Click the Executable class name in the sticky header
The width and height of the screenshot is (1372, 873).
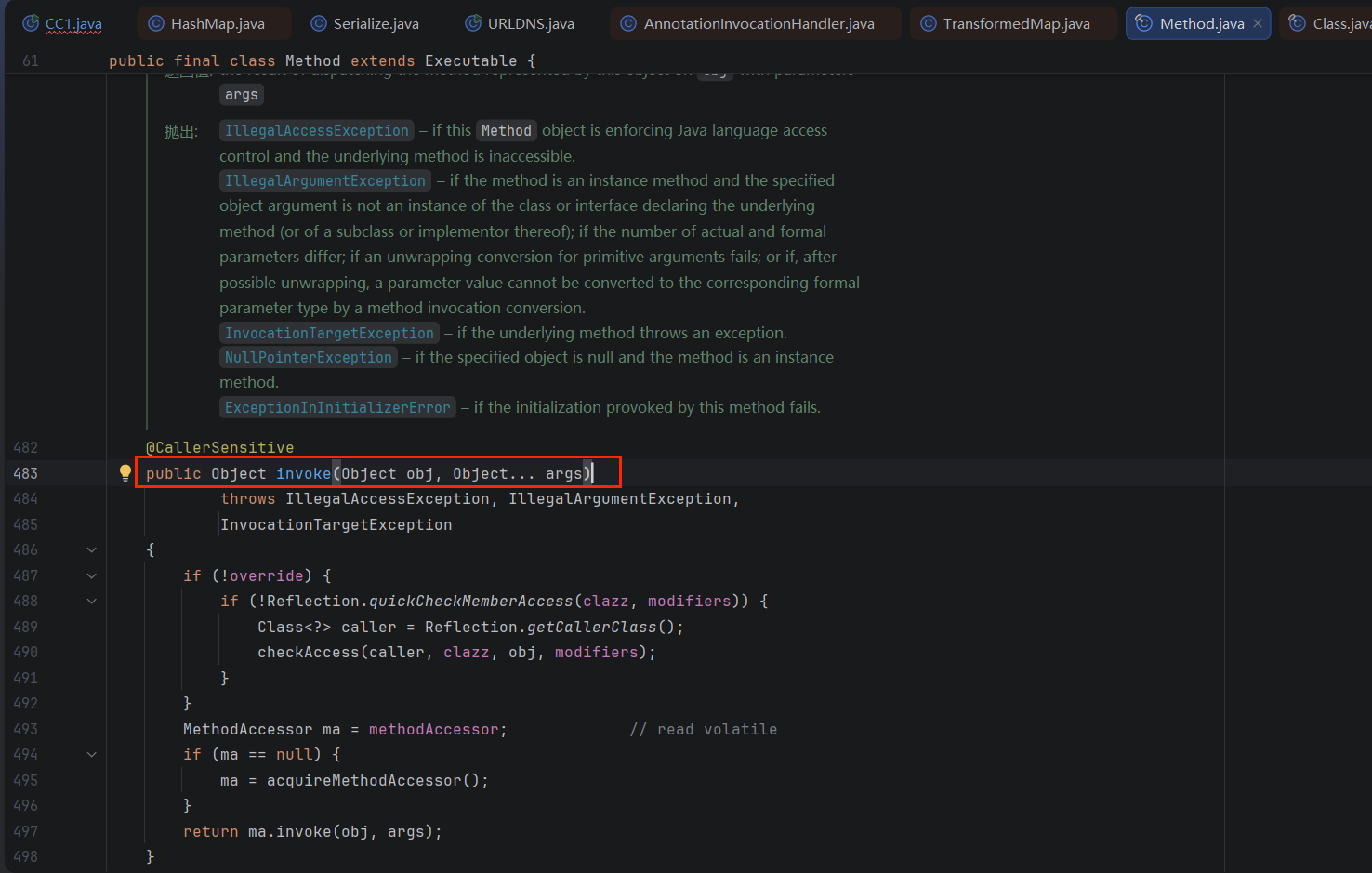coord(471,61)
